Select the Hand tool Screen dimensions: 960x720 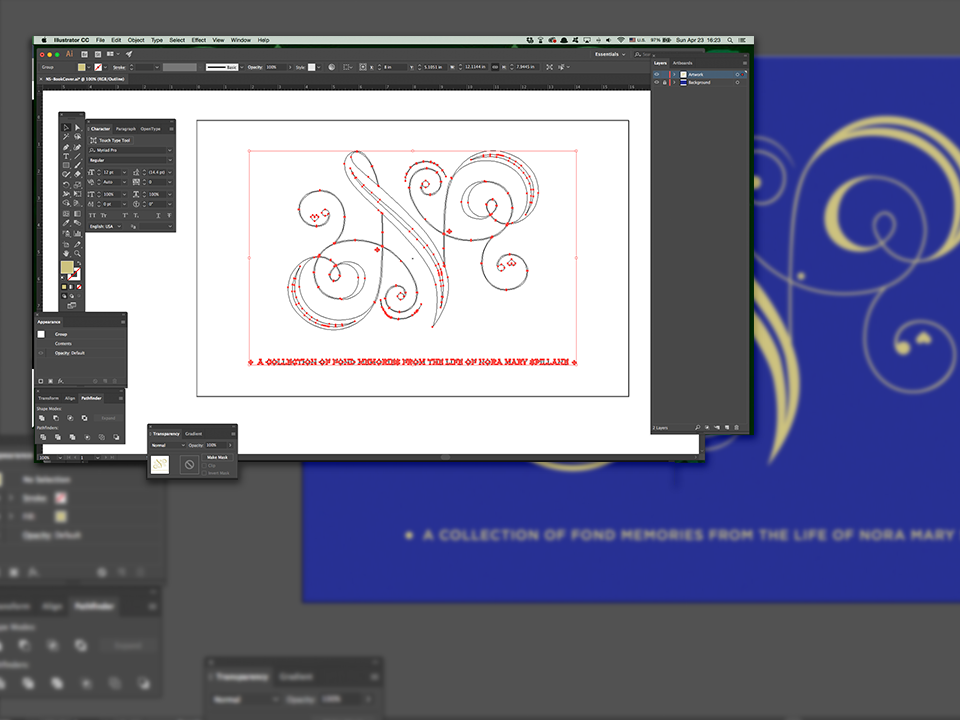coord(66,253)
